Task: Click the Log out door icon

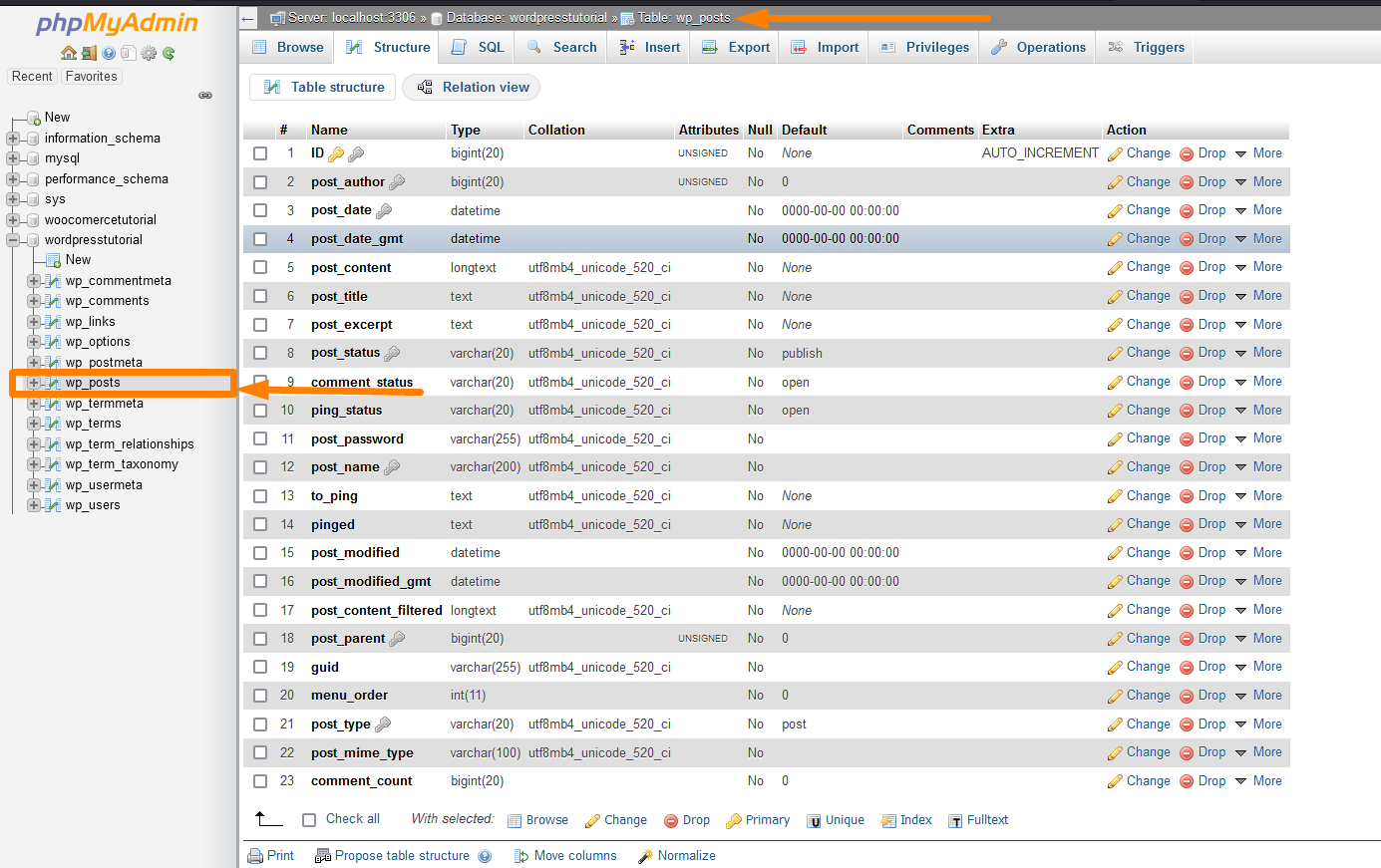Action: coord(89,53)
